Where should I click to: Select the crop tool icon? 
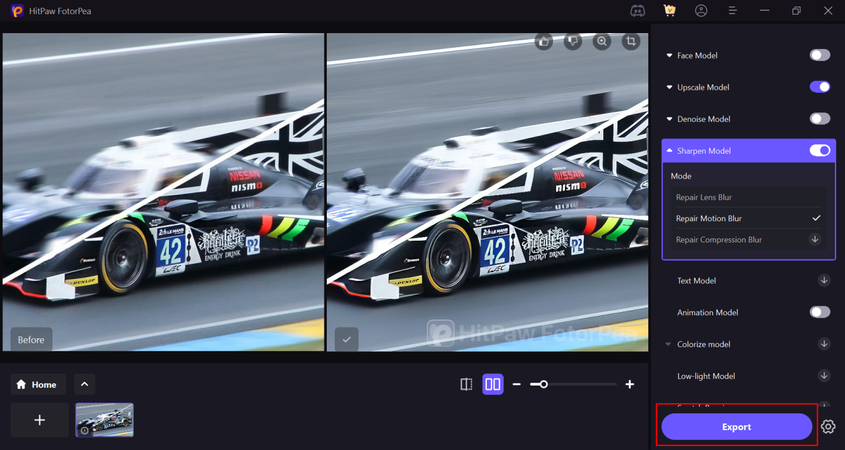tap(631, 42)
